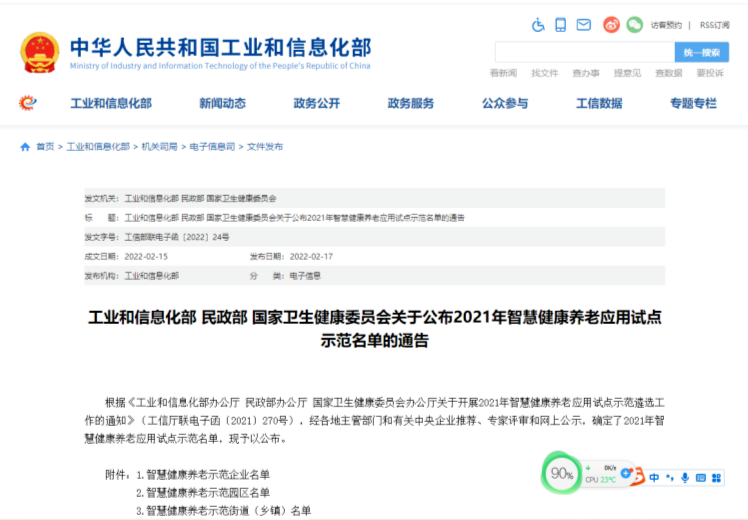Open the 政务公开 navigation tab
This screenshot has height=520, width=748.
click(x=316, y=103)
